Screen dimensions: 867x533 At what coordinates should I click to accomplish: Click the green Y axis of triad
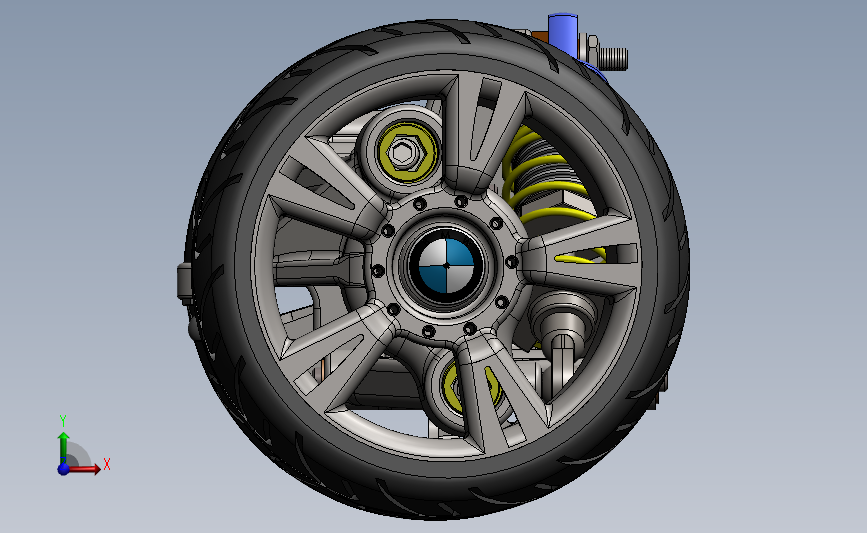coord(64,448)
